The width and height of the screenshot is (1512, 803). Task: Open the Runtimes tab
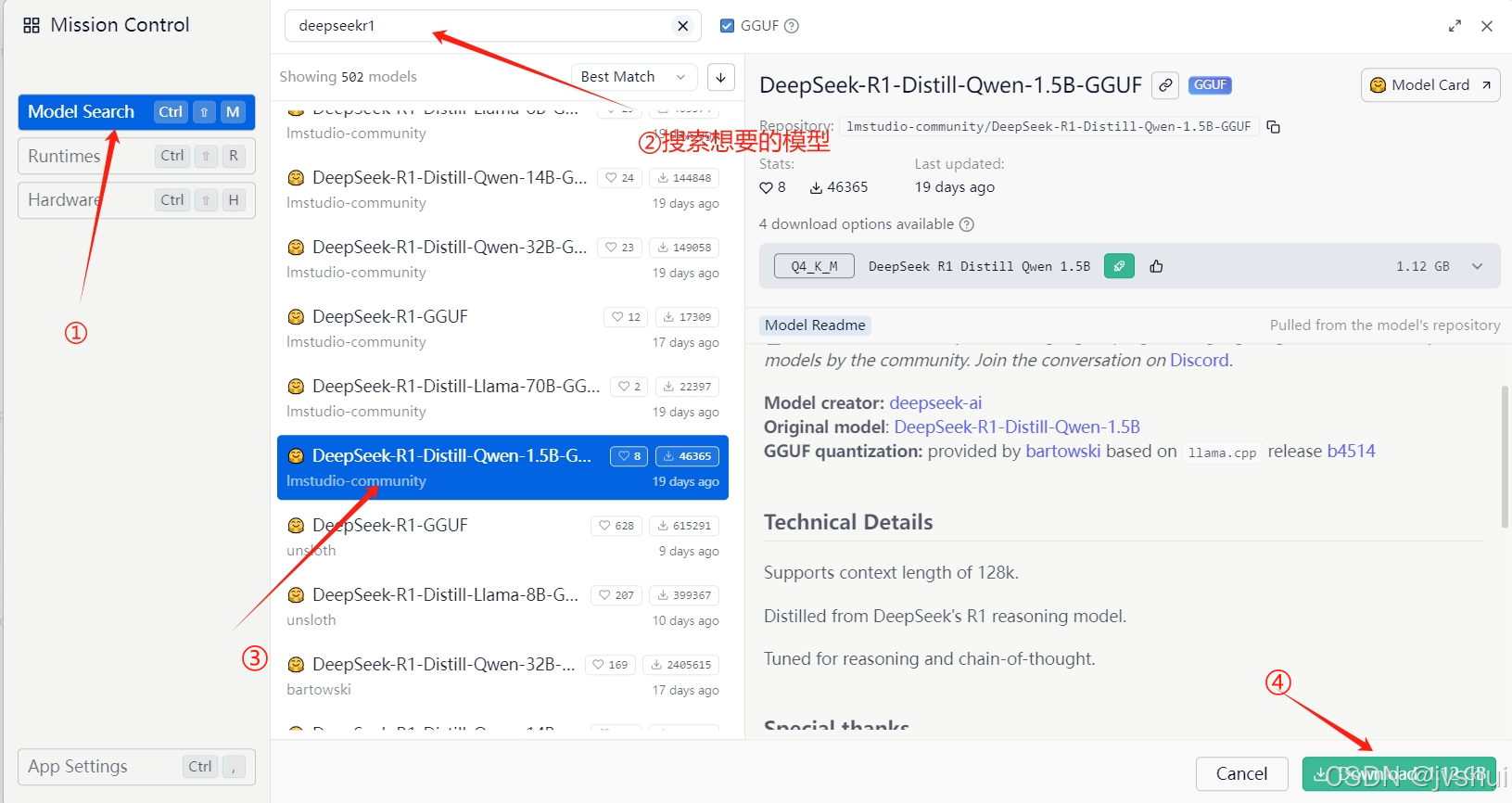tap(136, 156)
